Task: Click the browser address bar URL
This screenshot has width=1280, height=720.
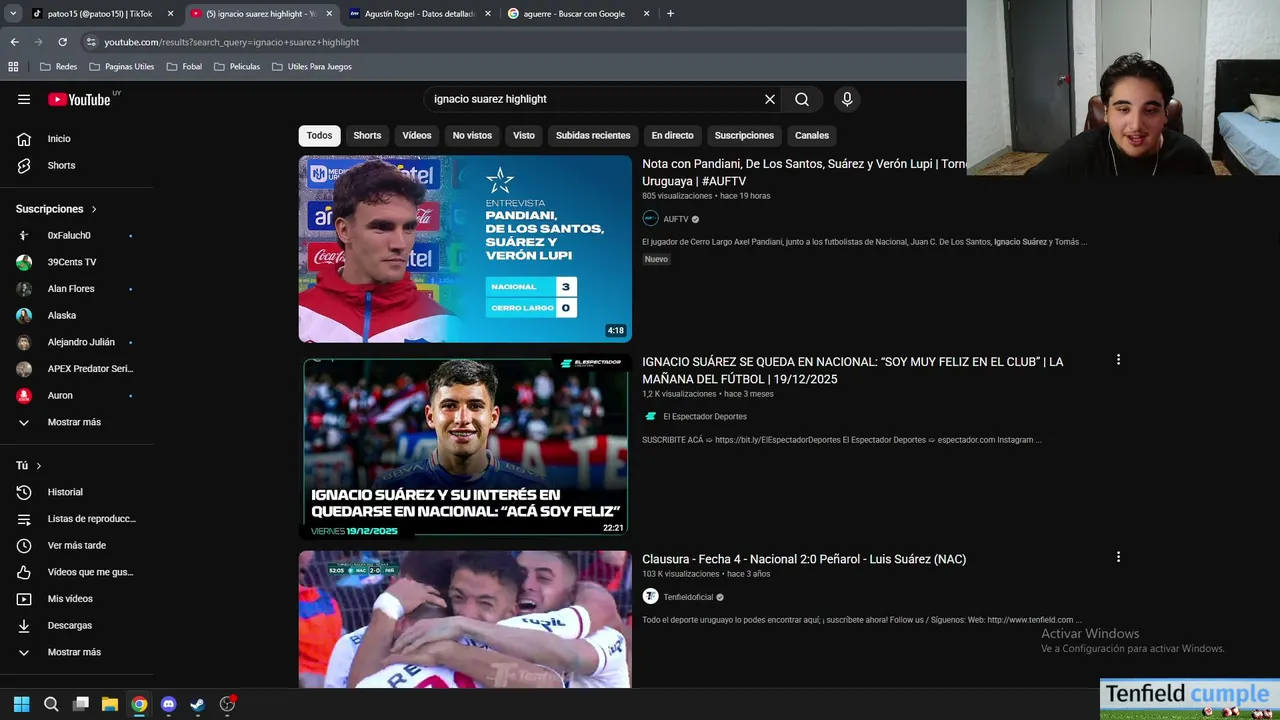Action: click(x=232, y=42)
